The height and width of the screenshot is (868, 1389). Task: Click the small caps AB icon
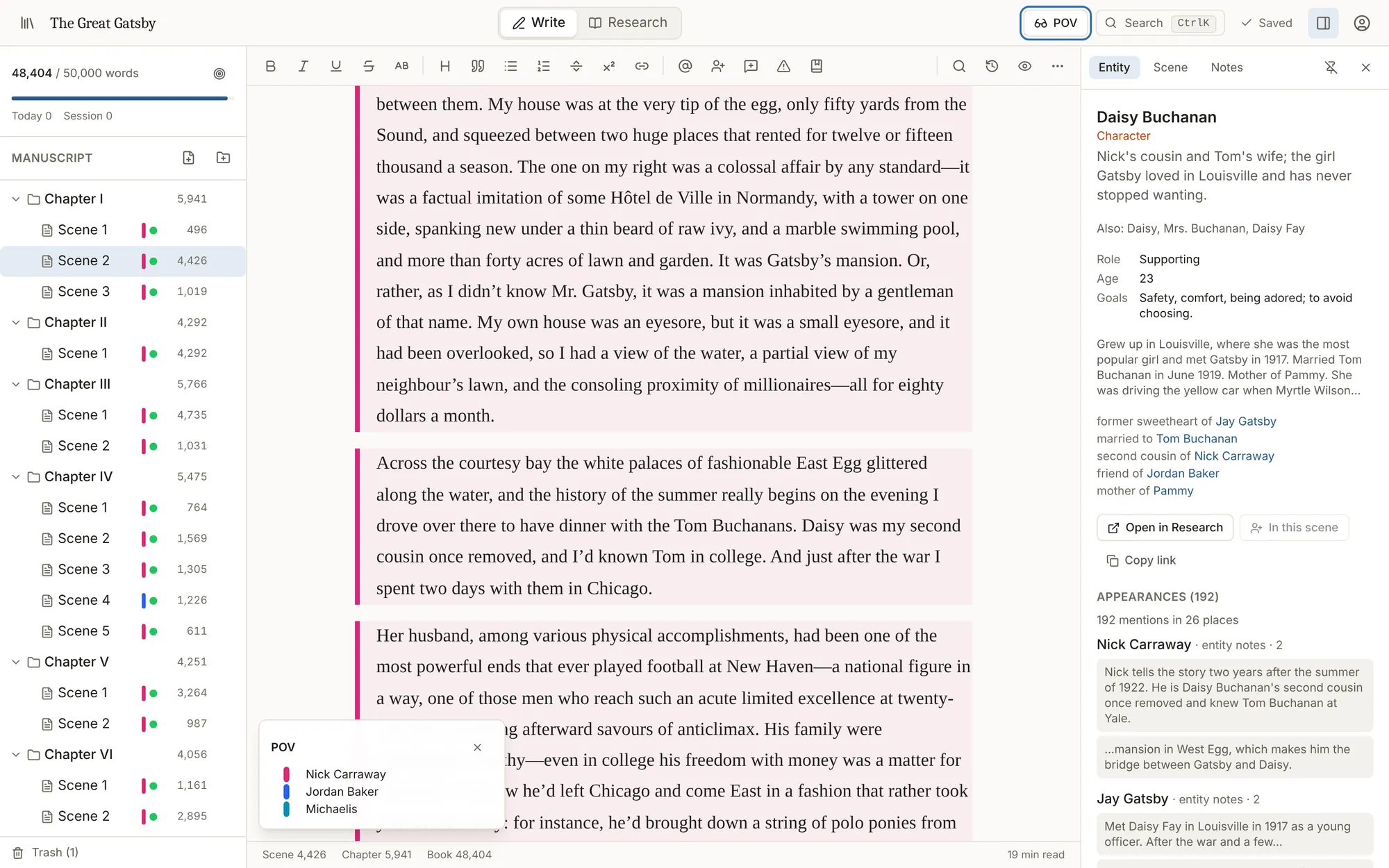click(401, 66)
